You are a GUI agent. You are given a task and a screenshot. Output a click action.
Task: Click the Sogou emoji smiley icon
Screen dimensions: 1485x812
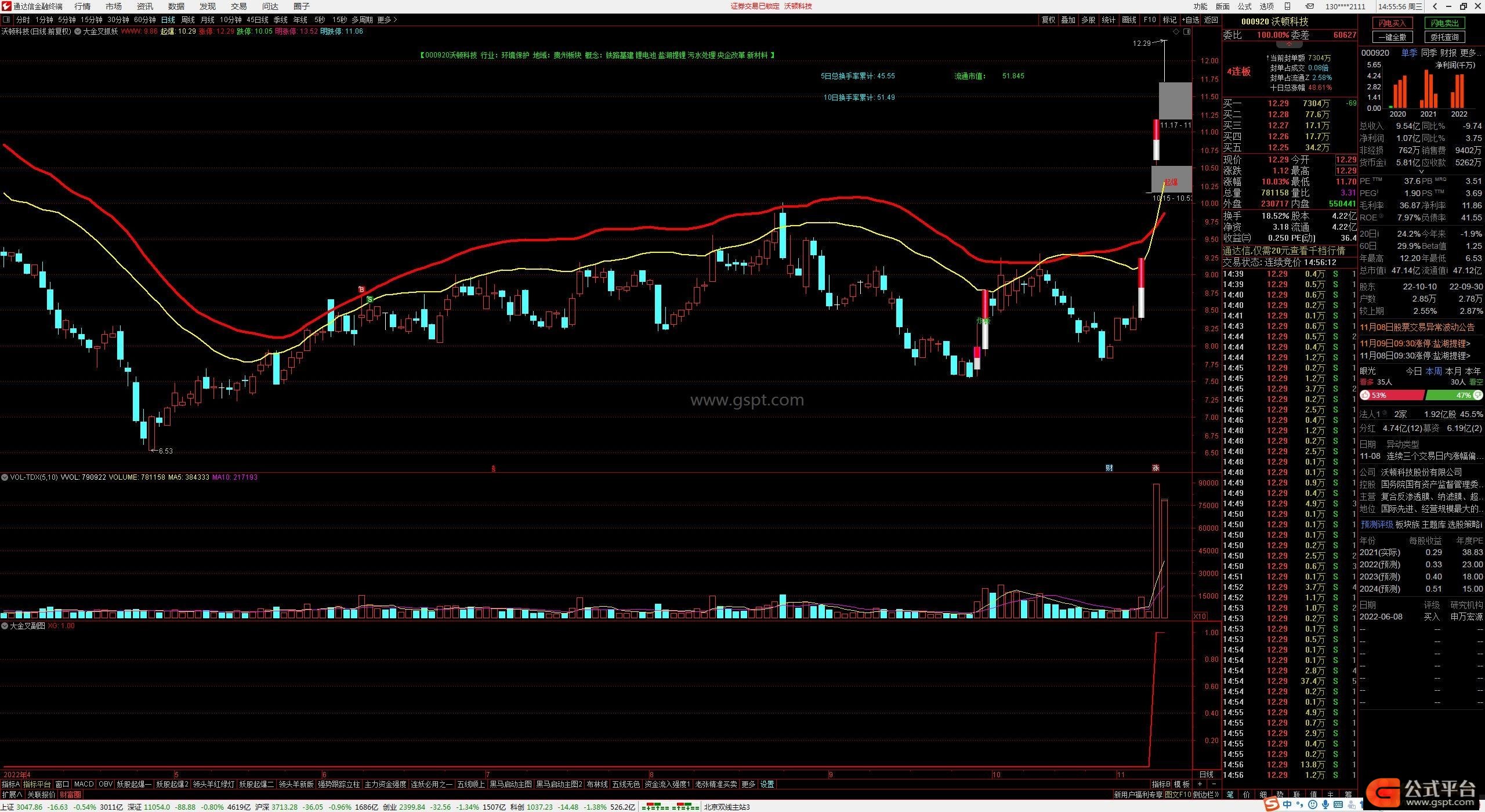click(1313, 805)
